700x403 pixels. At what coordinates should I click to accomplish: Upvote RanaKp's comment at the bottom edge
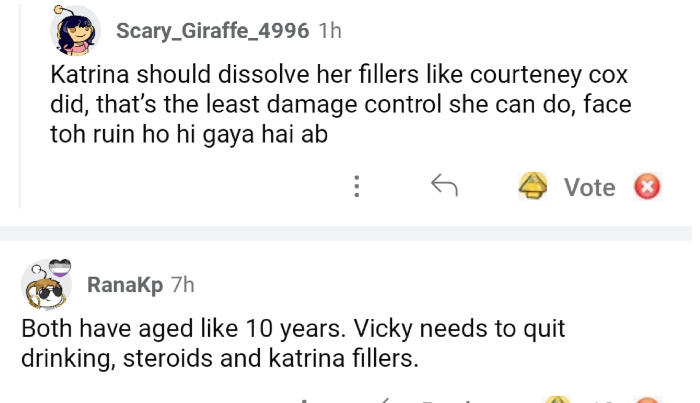pyautogui.click(x=556, y=400)
